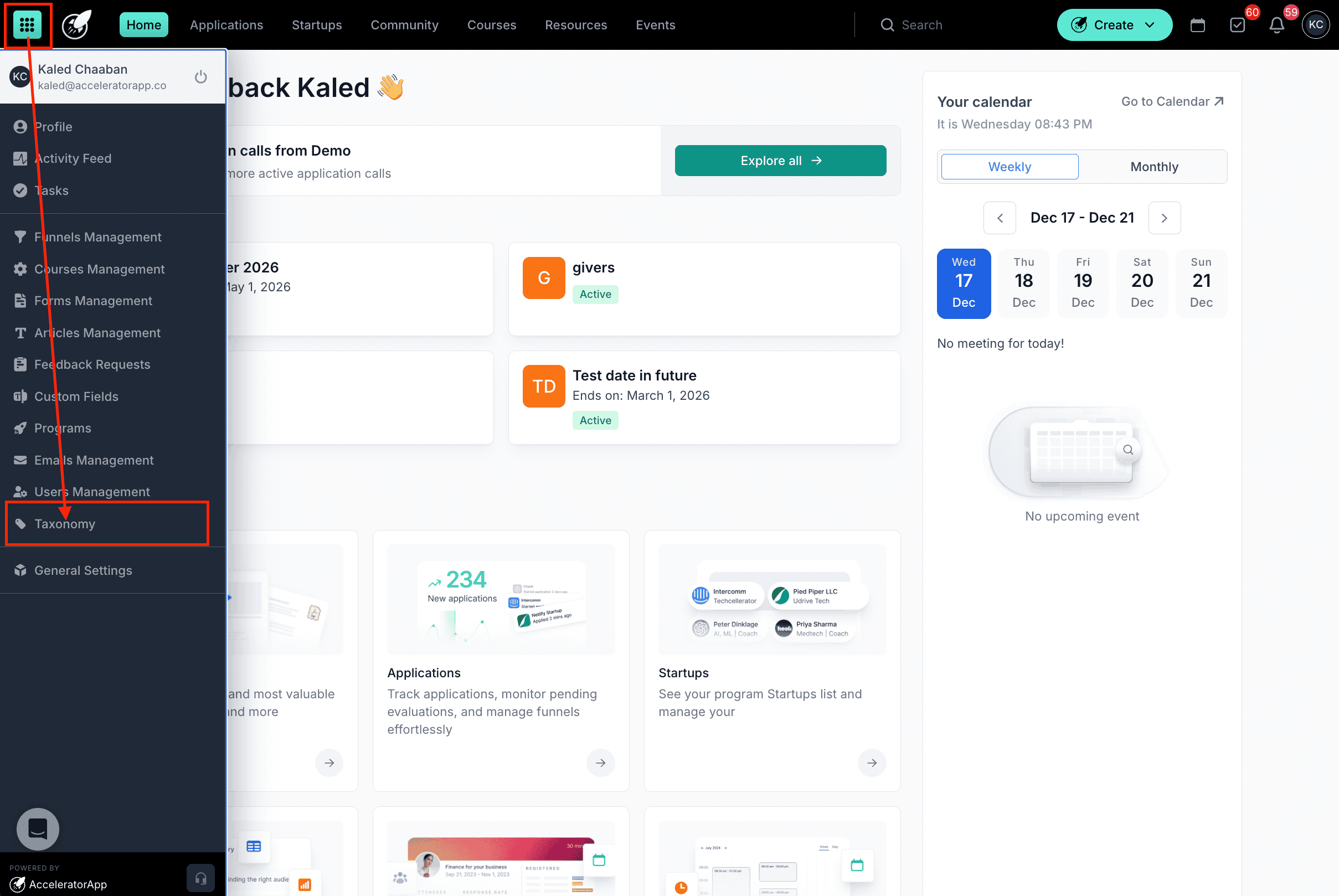Click the apps grid menu icon
The image size is (1339, 896).
point(27,24)
